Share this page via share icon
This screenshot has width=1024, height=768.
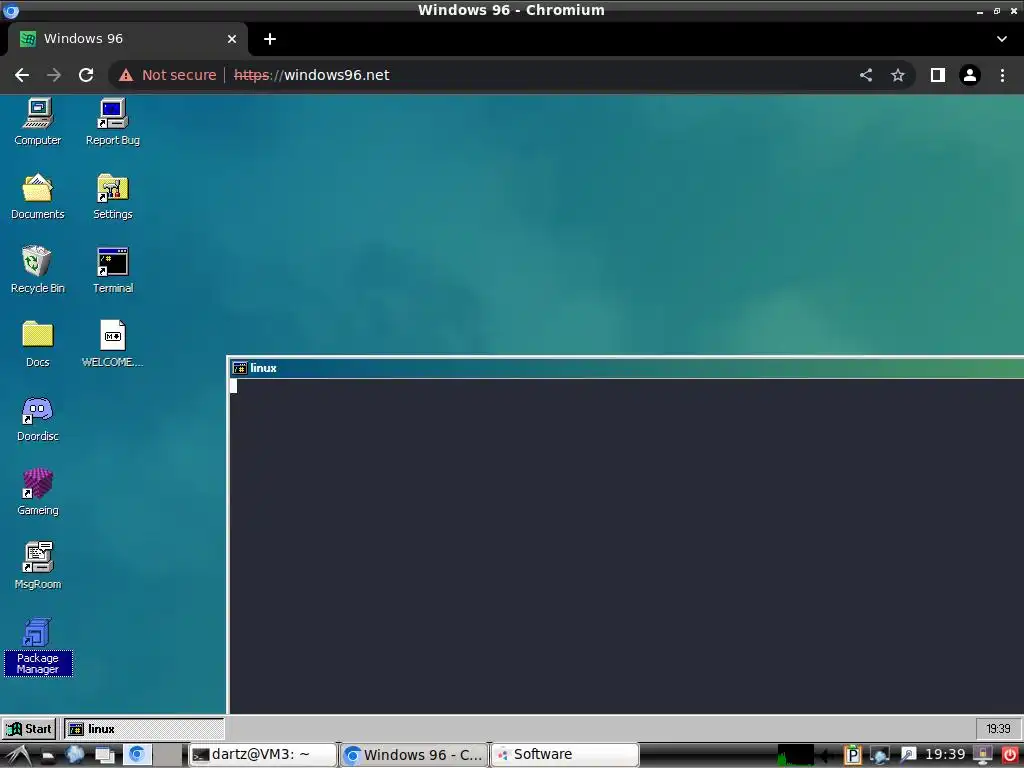(866, 75)
